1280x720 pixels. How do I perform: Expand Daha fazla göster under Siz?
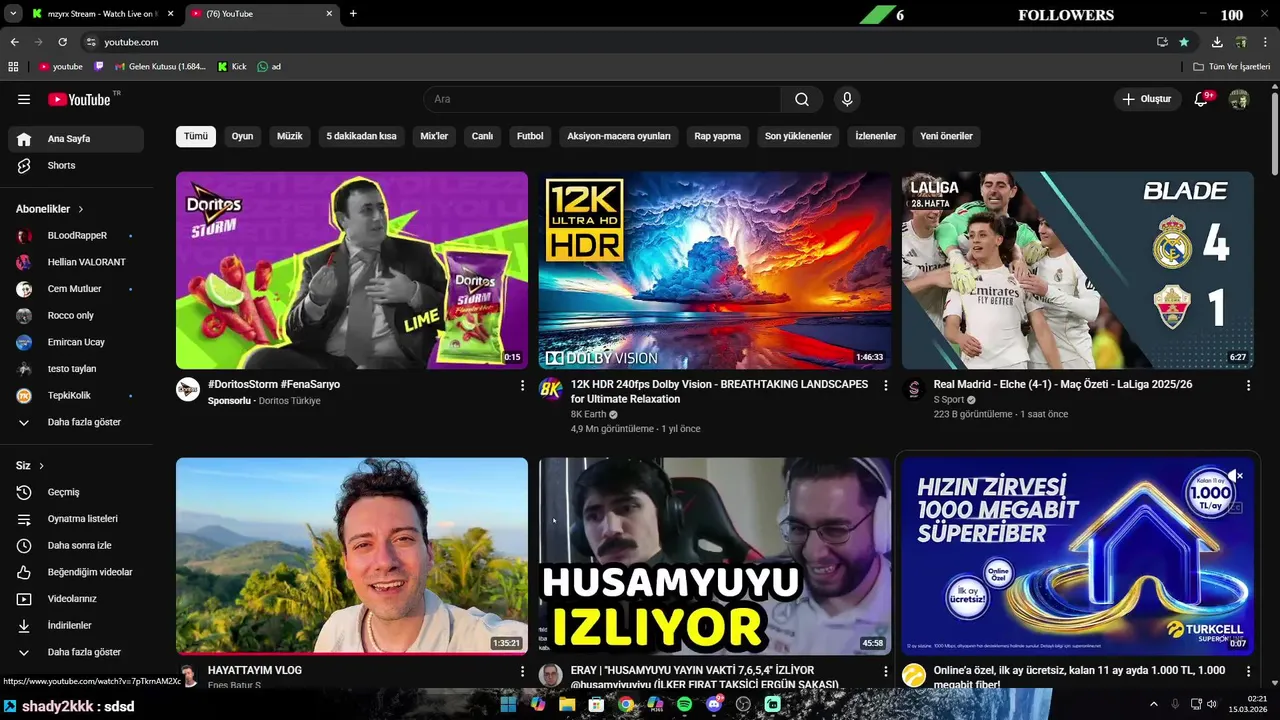(x=76, y=652)
